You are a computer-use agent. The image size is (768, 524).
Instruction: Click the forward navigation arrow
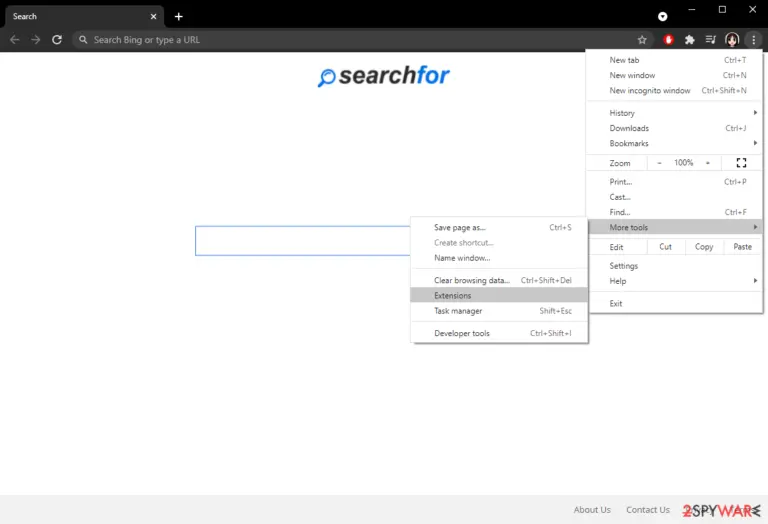(36, 40)
